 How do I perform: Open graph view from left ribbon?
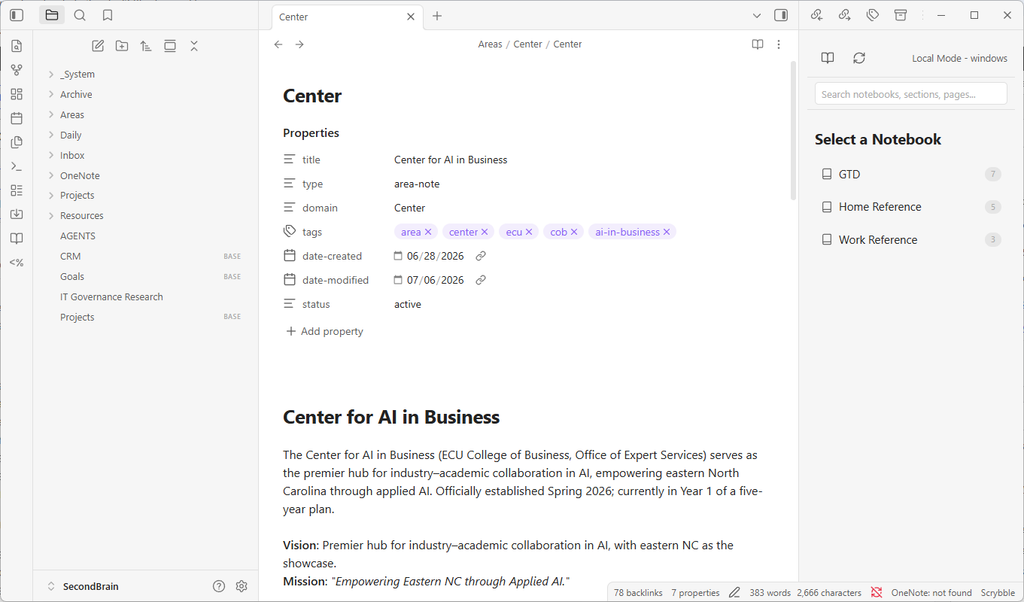pyautogui.click(x=17, y=70)
